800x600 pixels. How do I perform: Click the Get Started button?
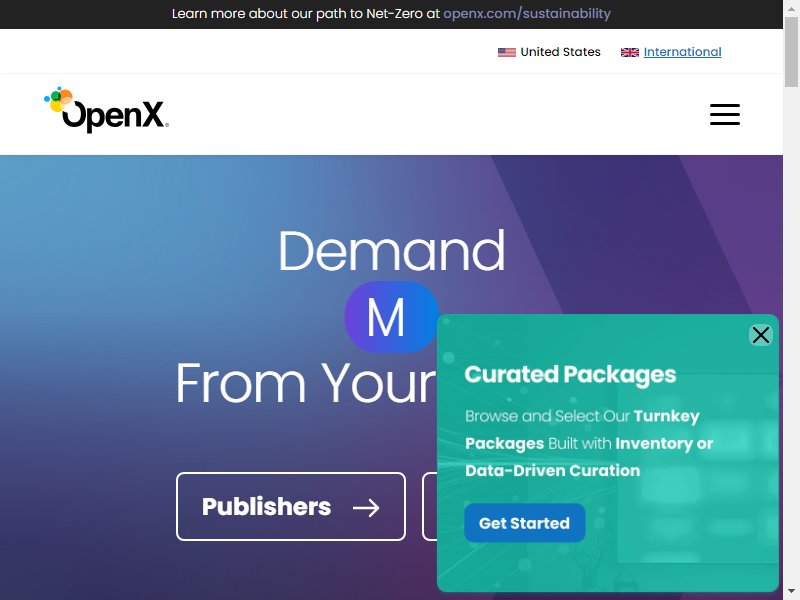[524, 523]
